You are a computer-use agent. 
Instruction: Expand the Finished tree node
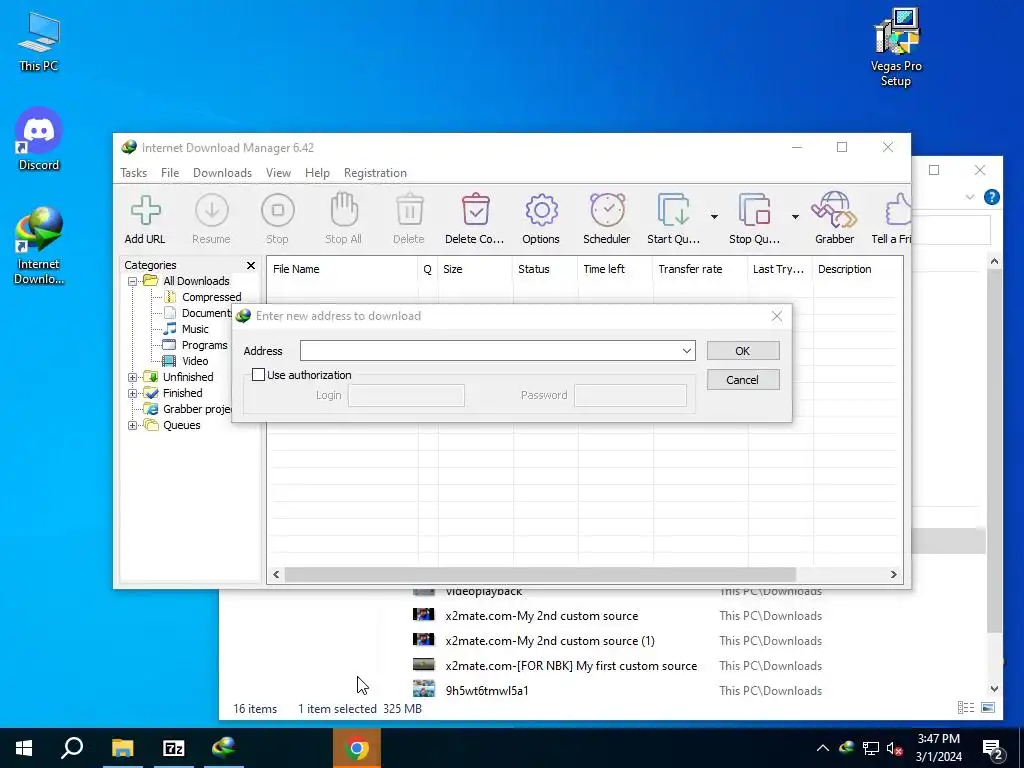coord(133,393)
